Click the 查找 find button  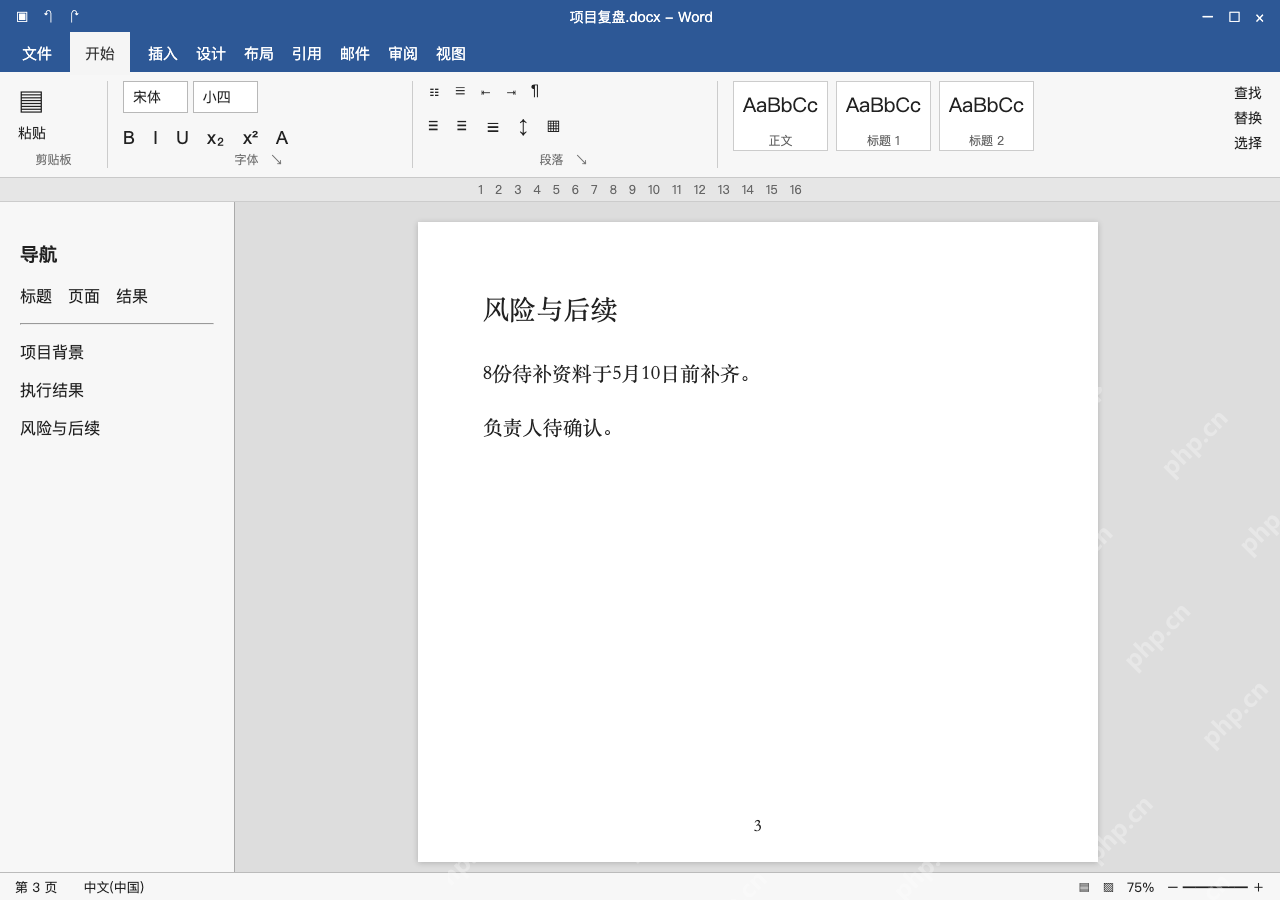1248,93
